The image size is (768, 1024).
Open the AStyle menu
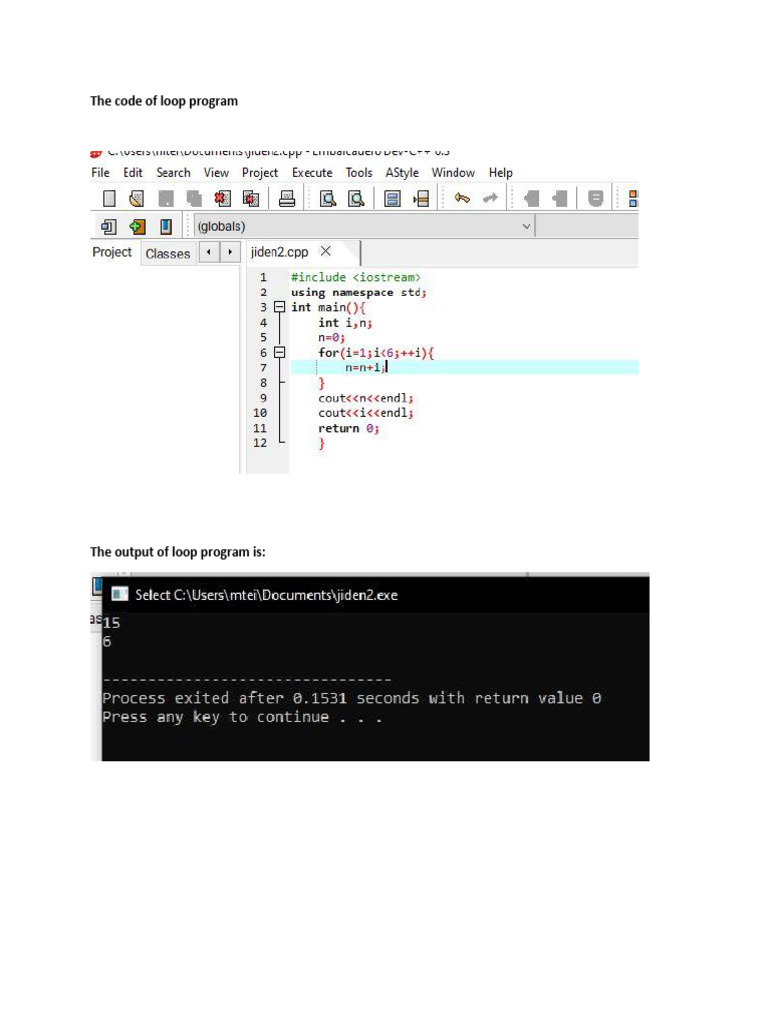coord(402,172)
